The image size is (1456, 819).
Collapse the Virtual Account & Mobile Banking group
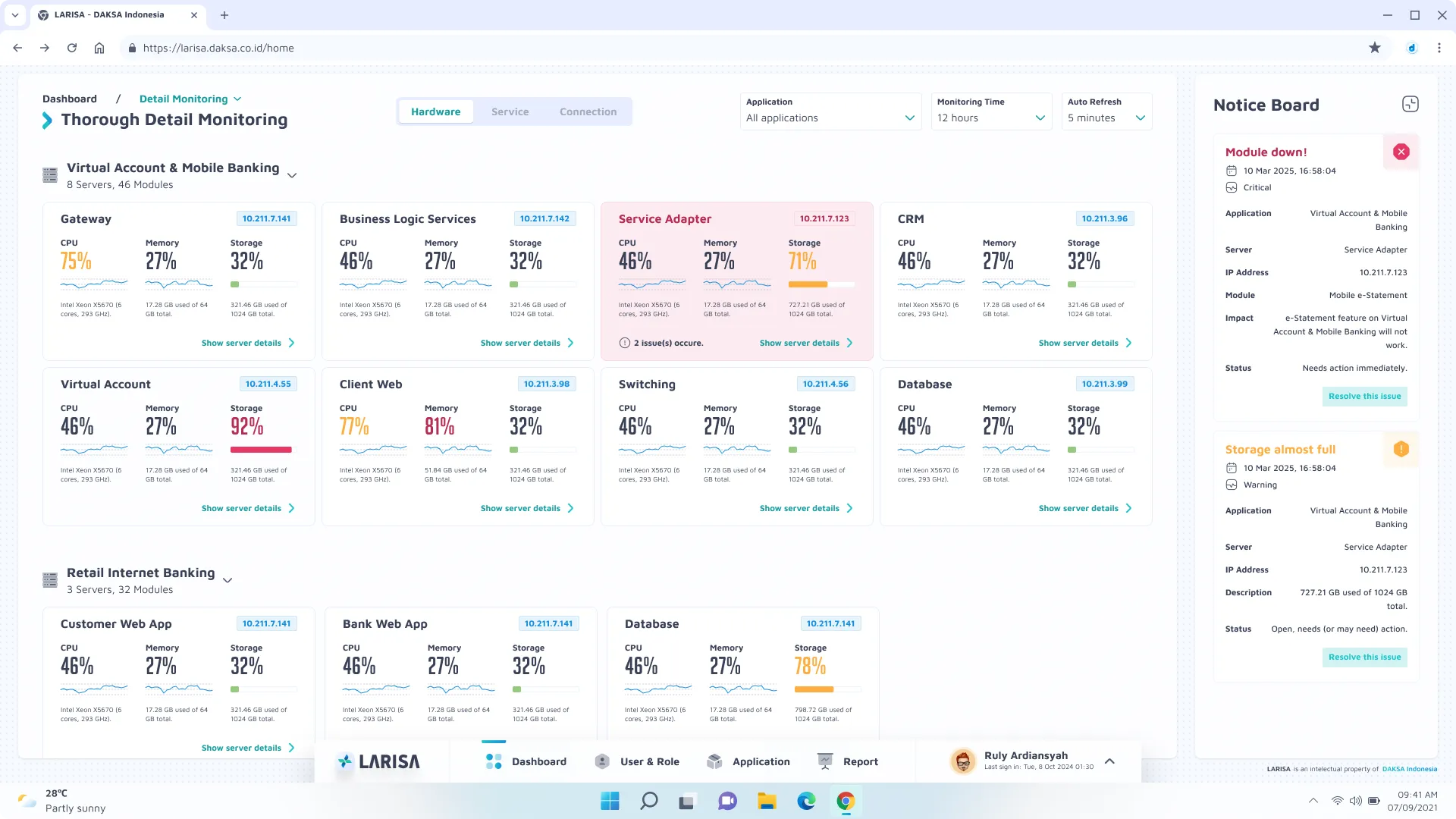click(x=292, y=175)
